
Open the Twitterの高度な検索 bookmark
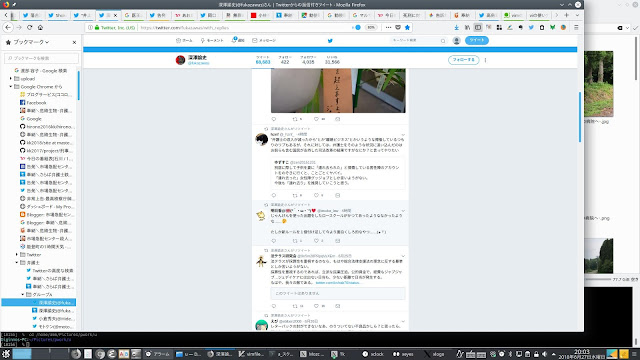[x=50, y=270]
